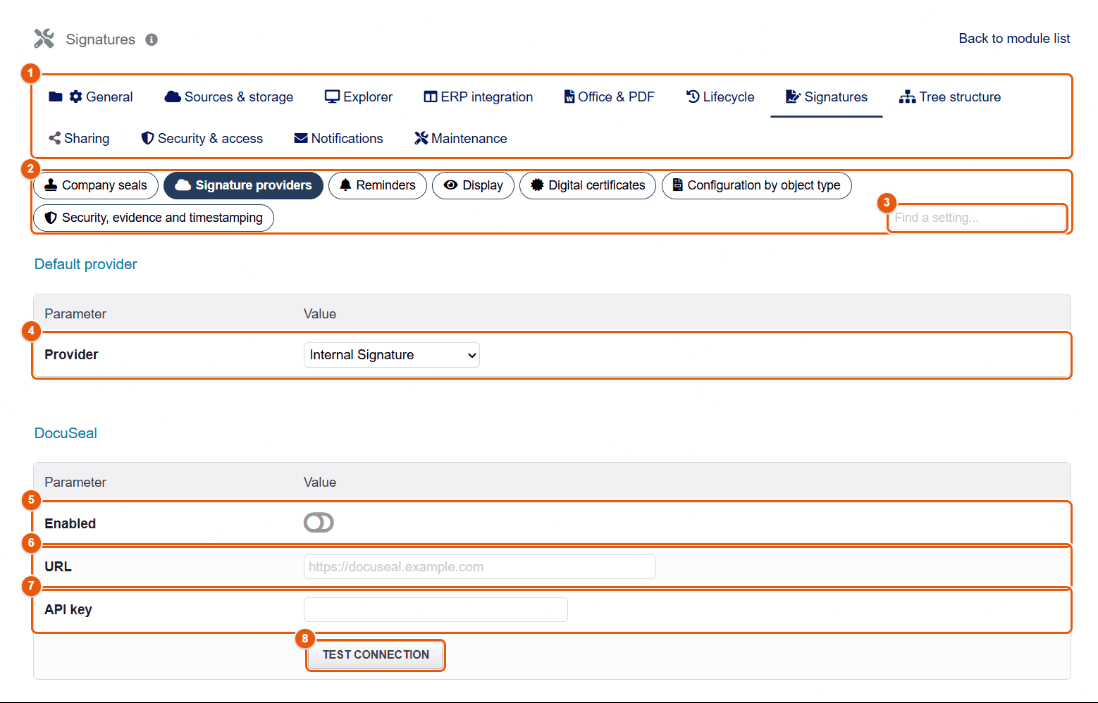1098x703 pixels.
Task: Switch to the Maintenance tab
Action: pyautogui.click(x=461, y=138)
